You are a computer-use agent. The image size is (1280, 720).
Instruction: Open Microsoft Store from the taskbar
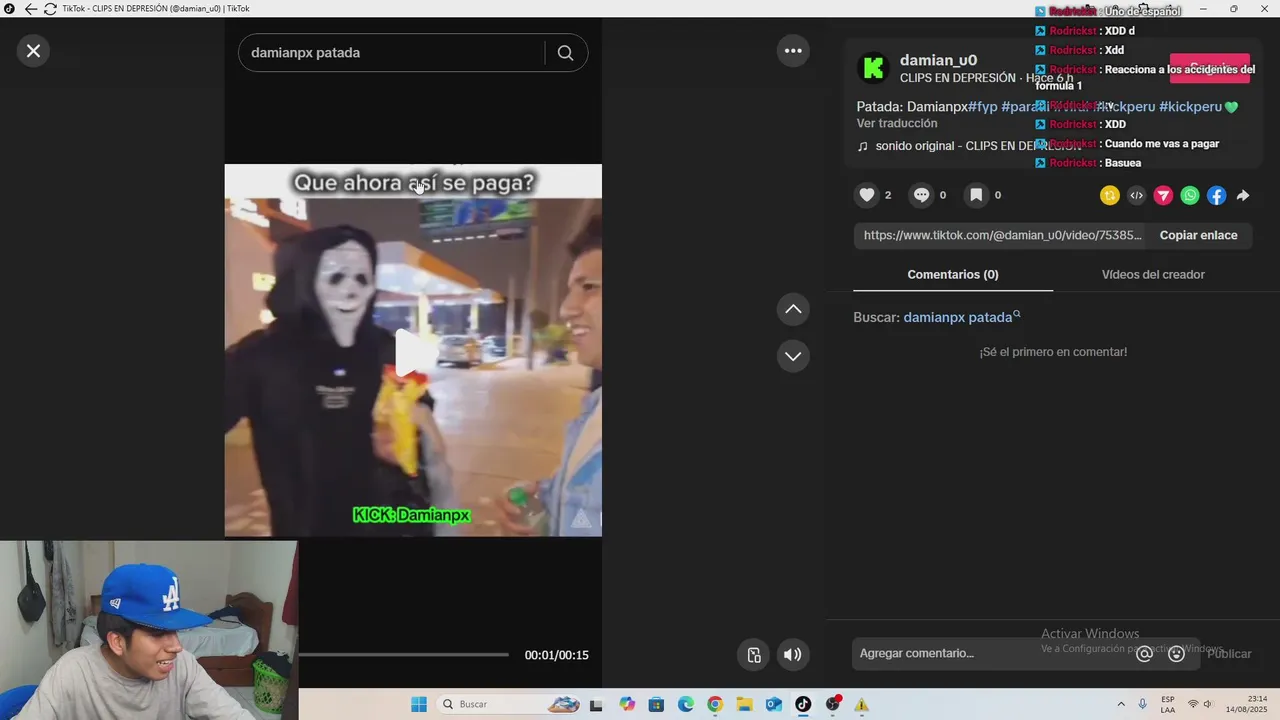[656, 704]
